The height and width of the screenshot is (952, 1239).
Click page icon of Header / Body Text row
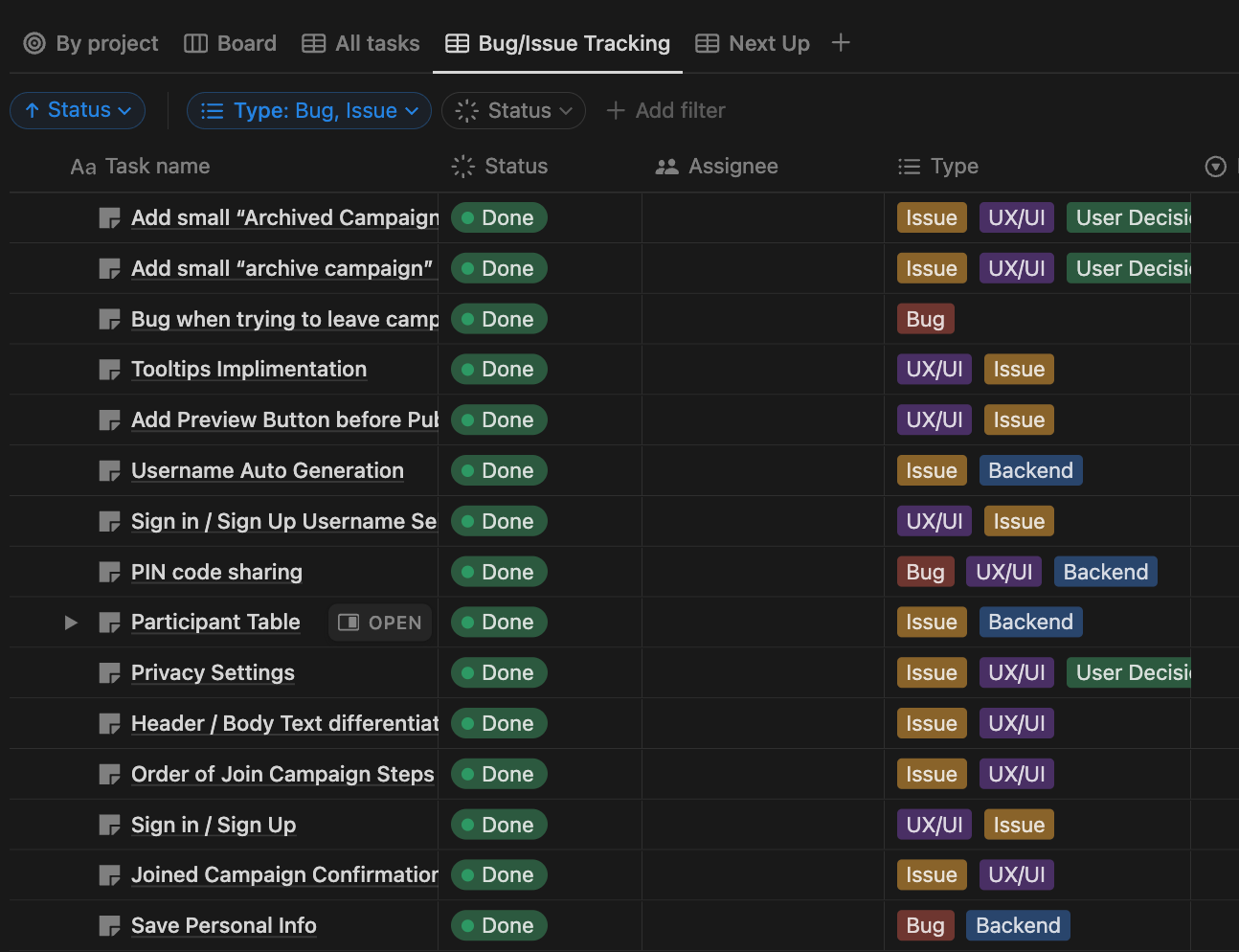(109, 724)
